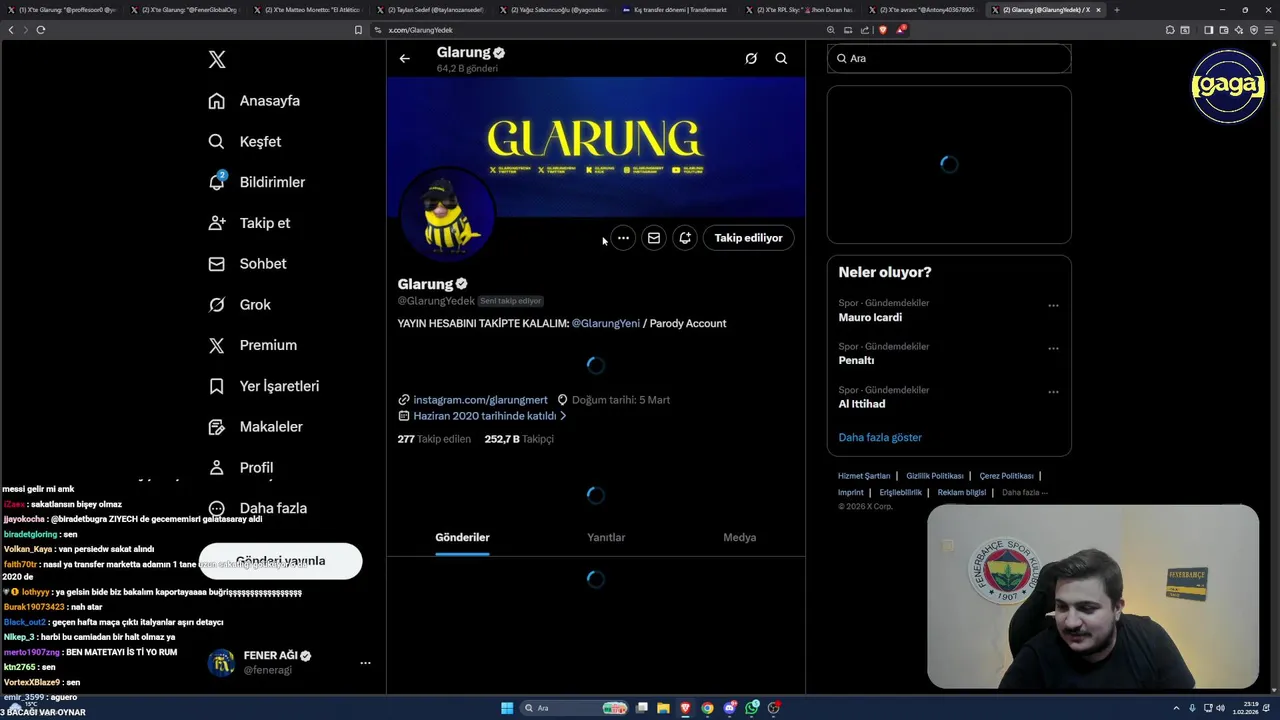Send message to Glarung via envelope icon

[654, 238]
